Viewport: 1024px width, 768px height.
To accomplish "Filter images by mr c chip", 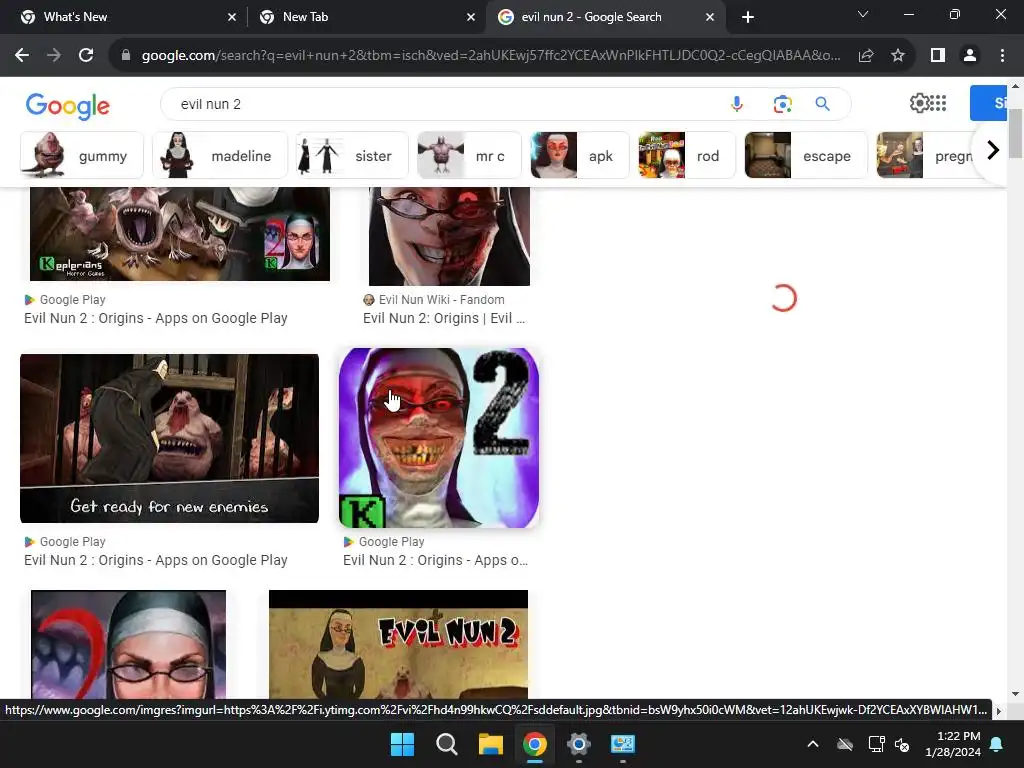I will pyautogui.click(x=470, y=155).
